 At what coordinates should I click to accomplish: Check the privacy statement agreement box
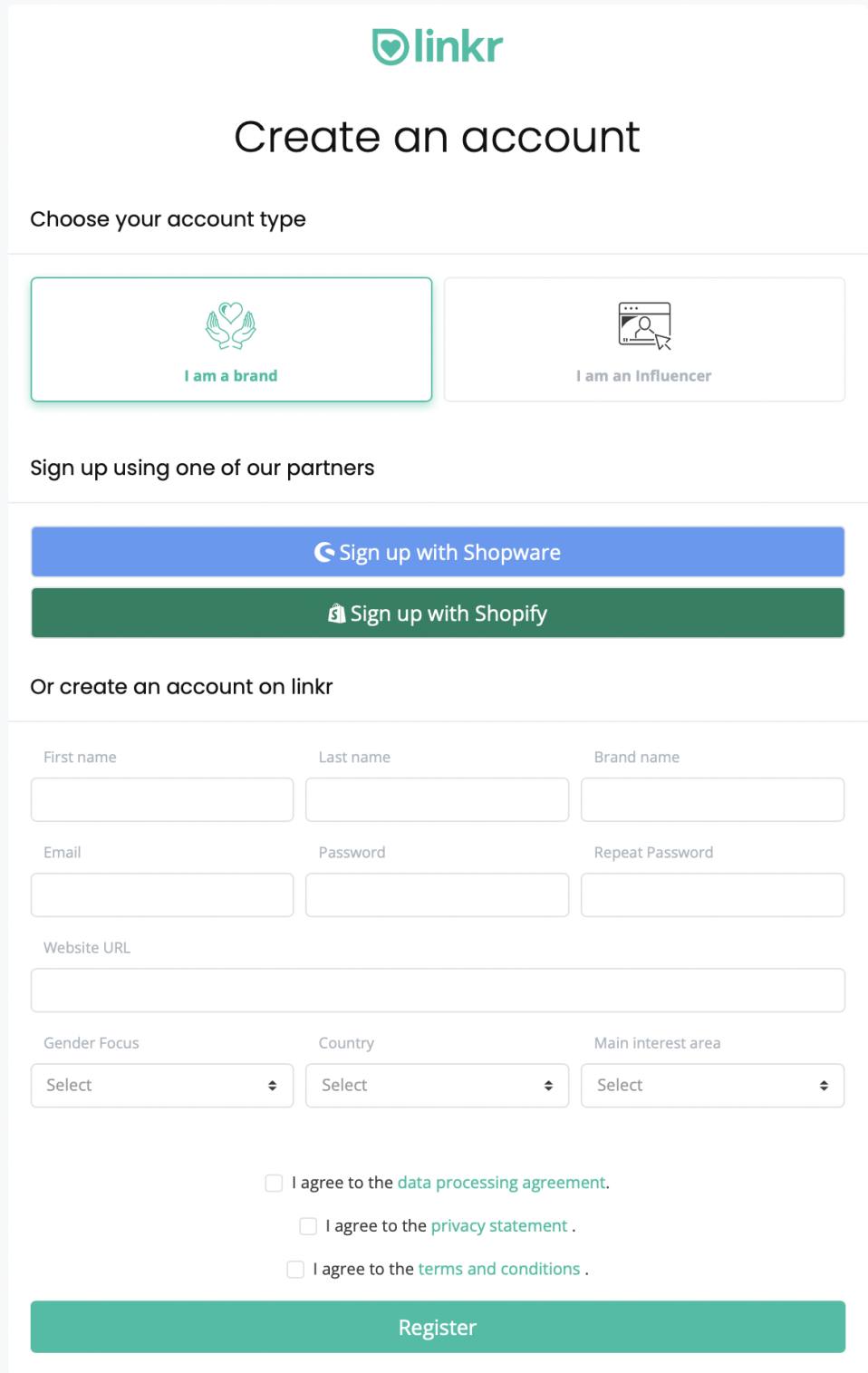[x=308, y=1226]
